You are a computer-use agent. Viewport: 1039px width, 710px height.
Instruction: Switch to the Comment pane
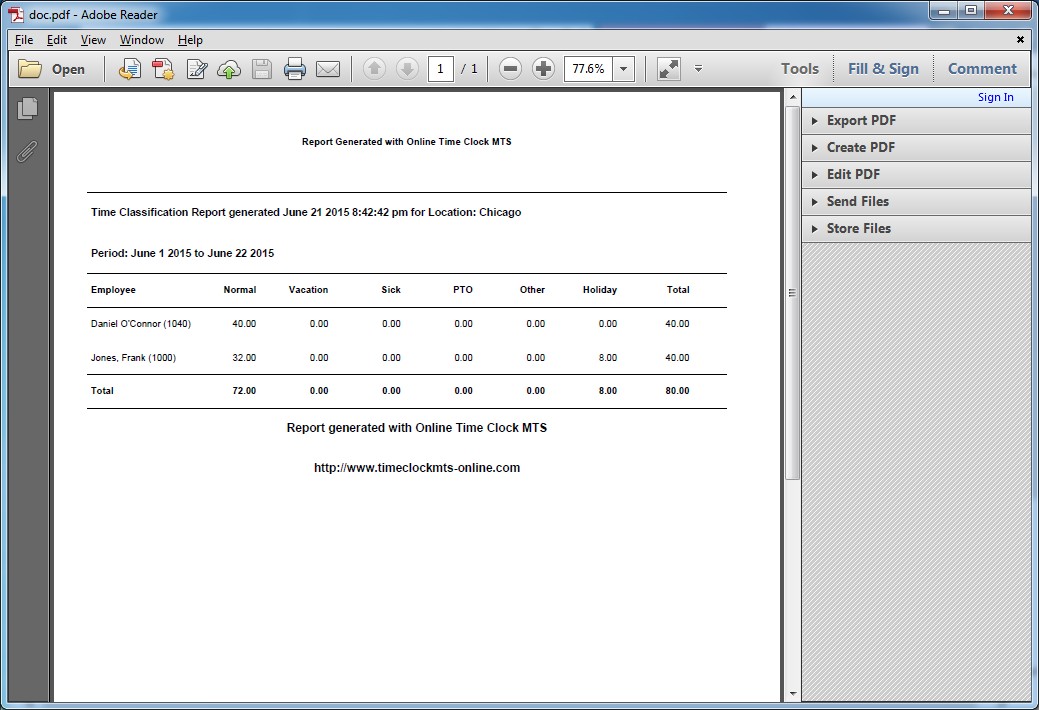coord(982,68)
